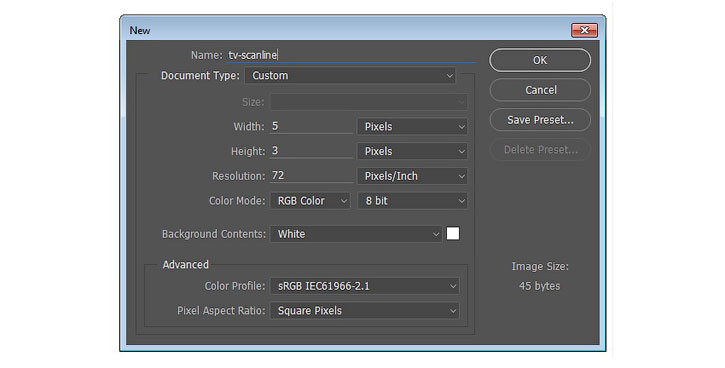Click the Name field containing tv-scanline
Screen dimensions: 725x368
(351, 55)
